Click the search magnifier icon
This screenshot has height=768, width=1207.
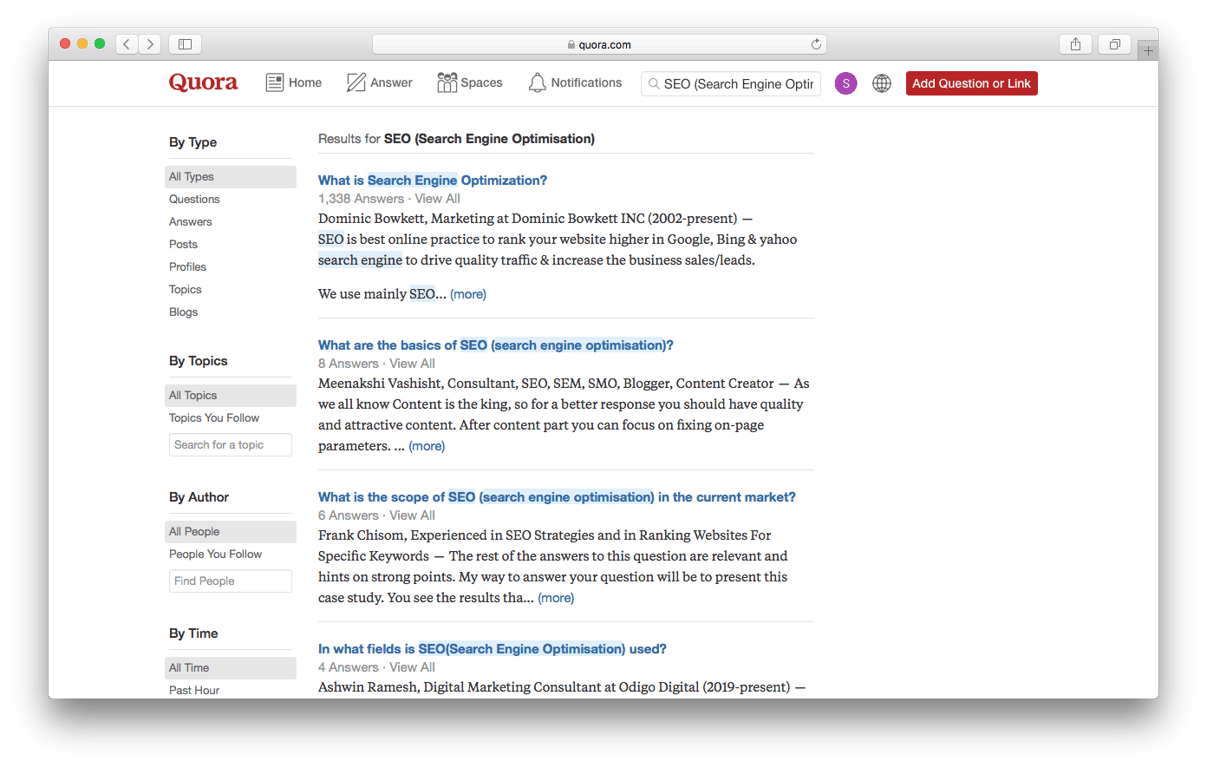[654, 83]
